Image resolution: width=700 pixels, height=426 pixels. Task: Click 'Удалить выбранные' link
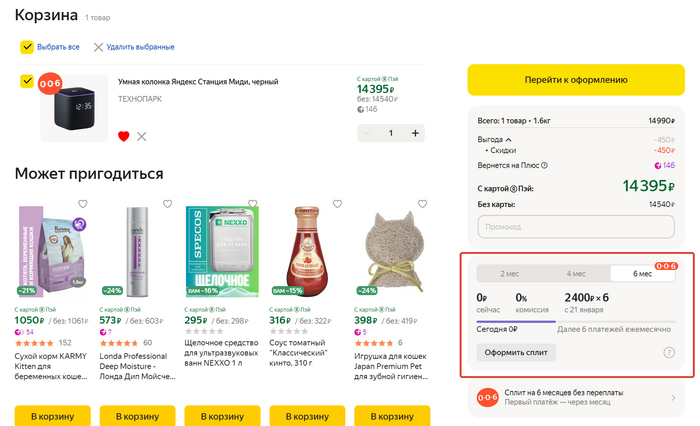(133, 47)
